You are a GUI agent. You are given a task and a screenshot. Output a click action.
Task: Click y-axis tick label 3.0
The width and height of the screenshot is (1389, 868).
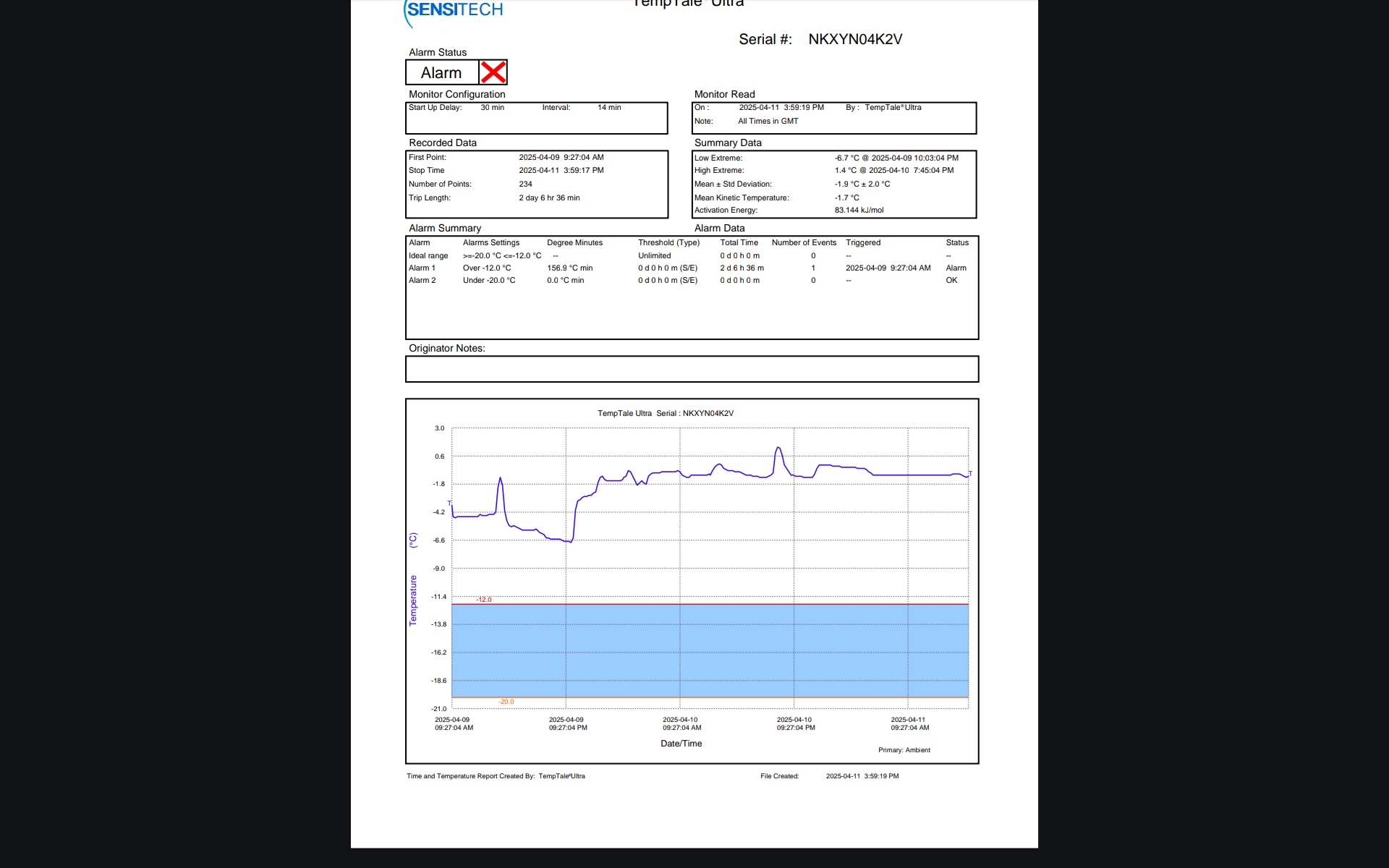coord(439,428)
